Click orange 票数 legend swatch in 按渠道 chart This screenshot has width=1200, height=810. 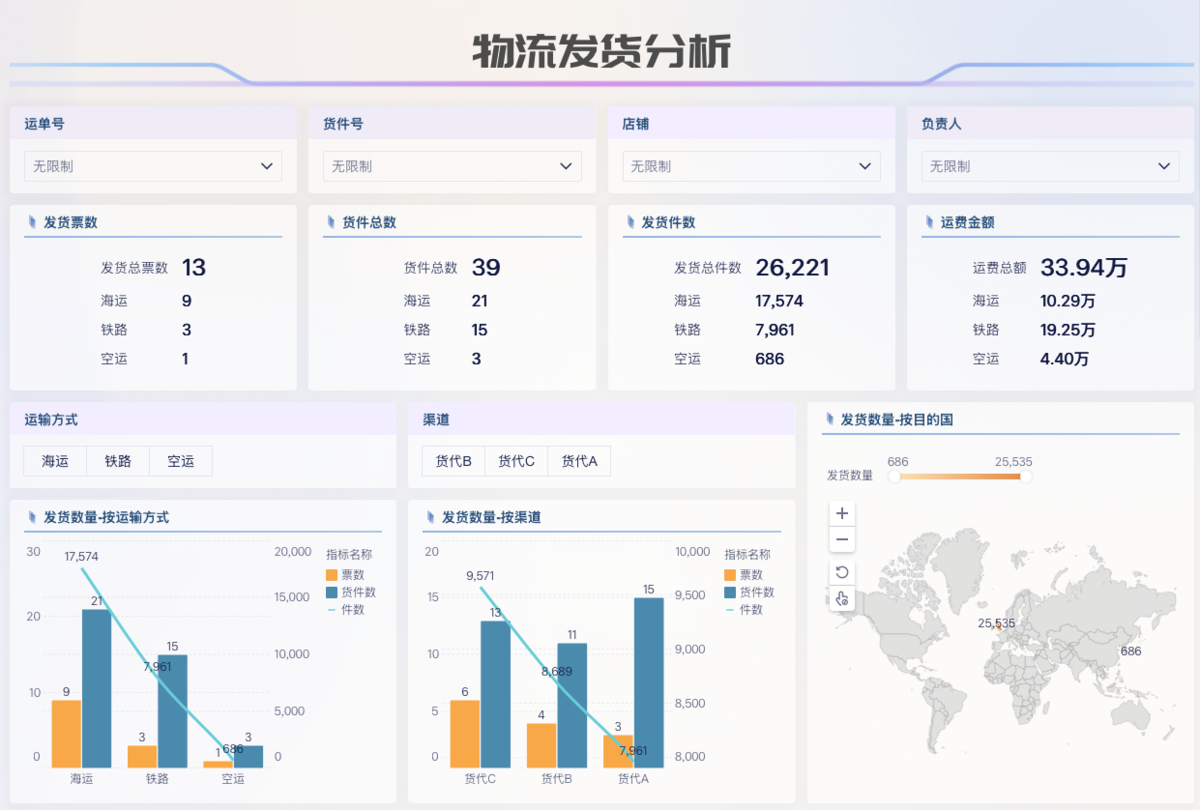click(x=729, y=575)
